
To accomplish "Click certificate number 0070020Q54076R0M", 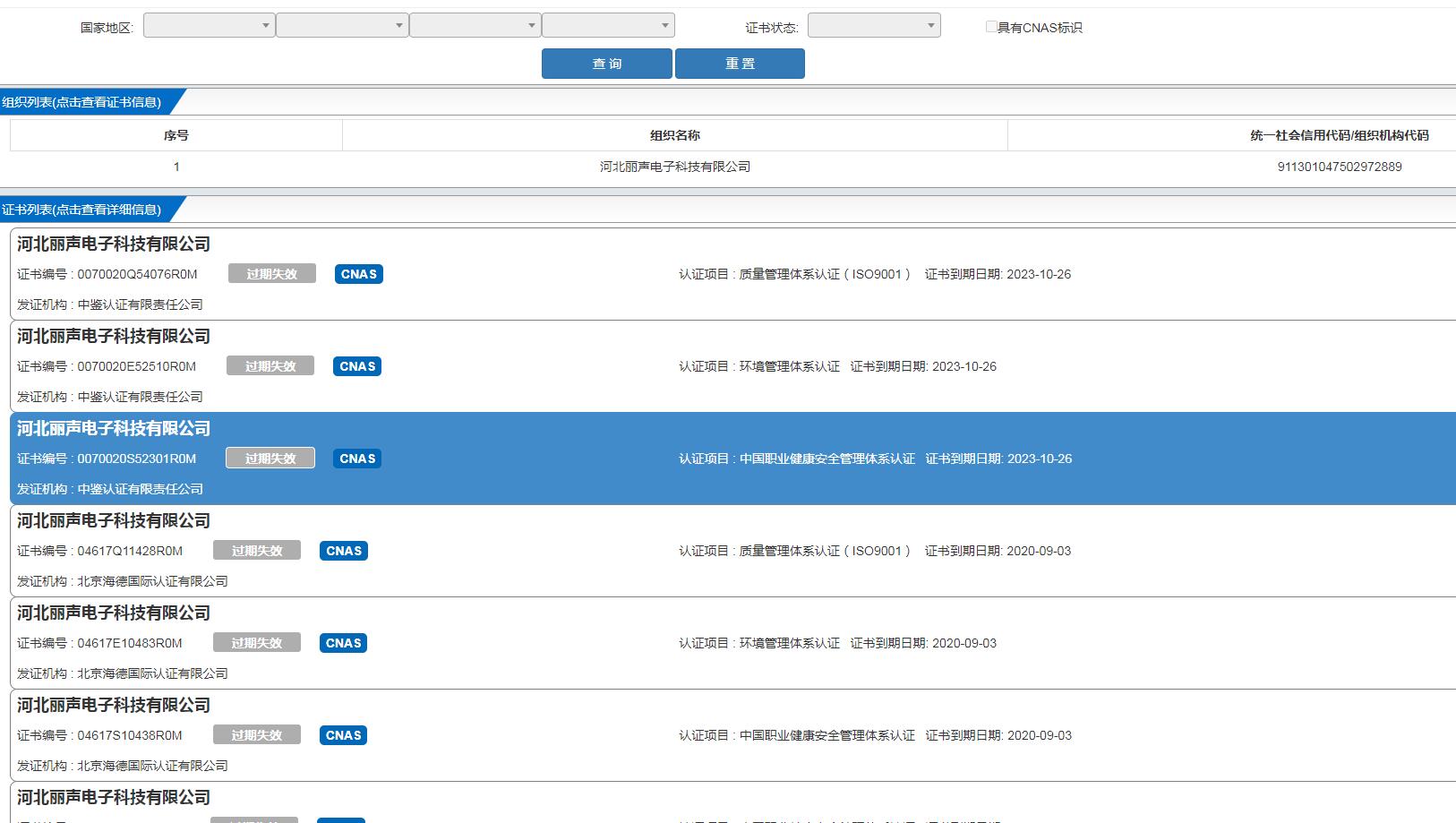I will (137, 274).
